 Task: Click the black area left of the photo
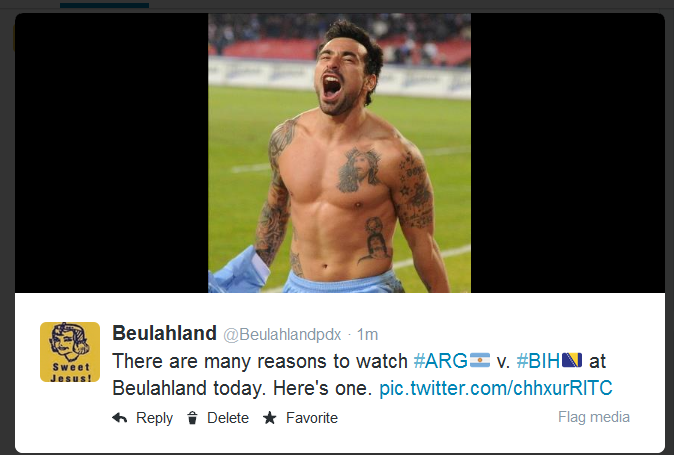coord(112,153)
